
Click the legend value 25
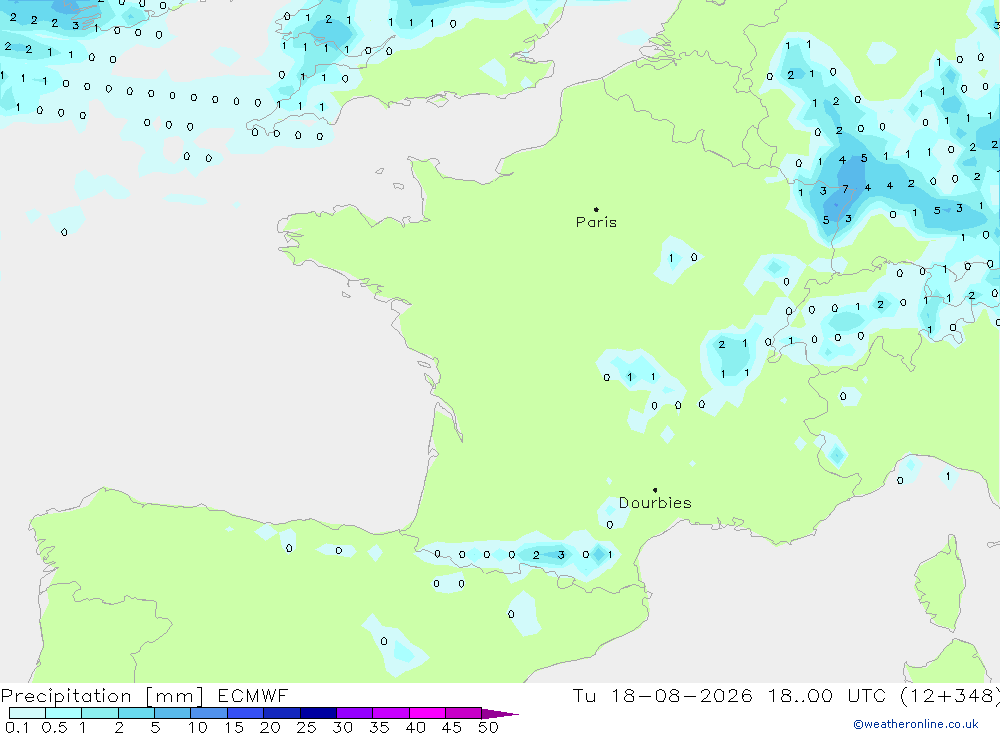tap(307, 727)
